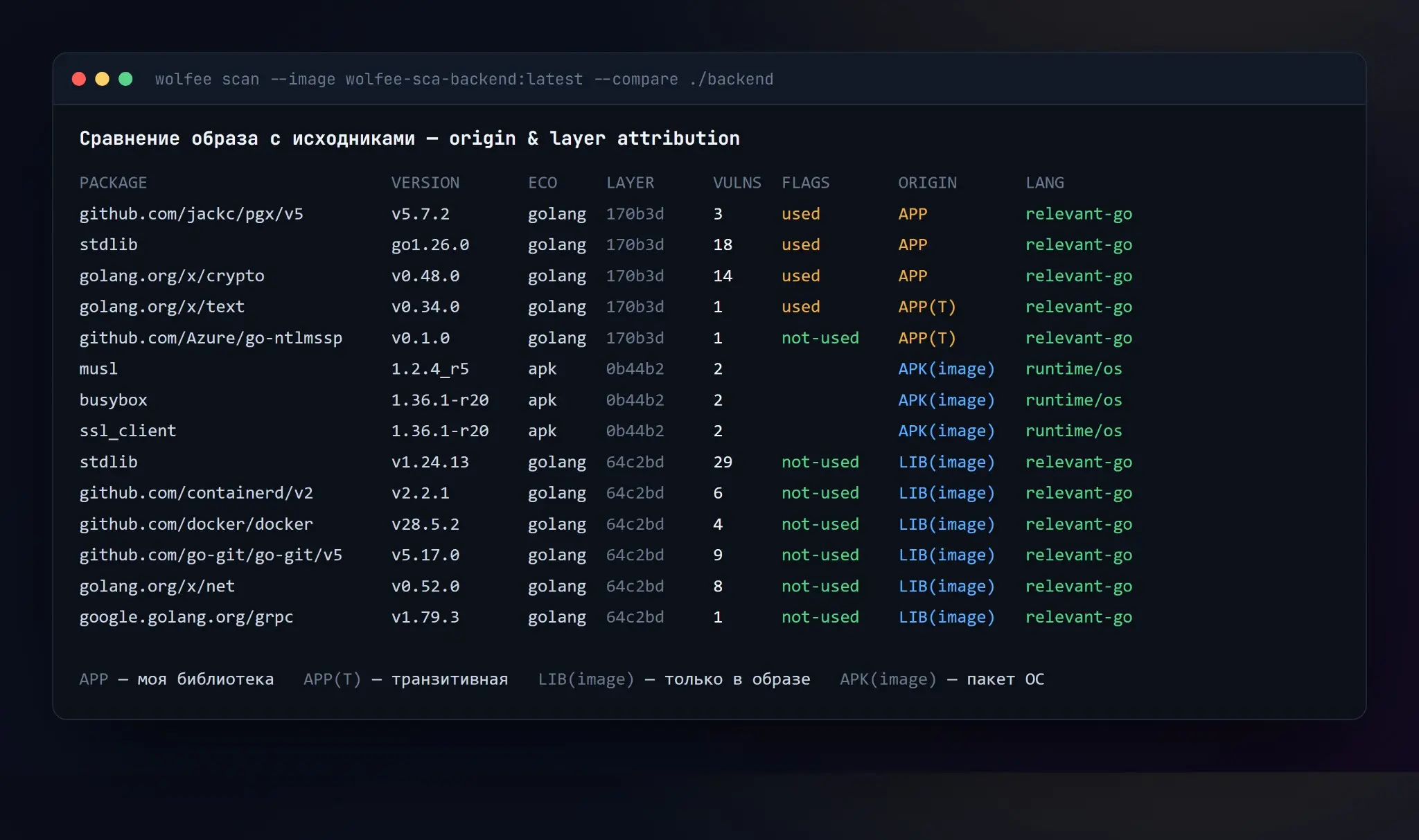Viewport: 1419px width, 840px height.
Task: Click layer 0b44b2 of ssl_client row
Action: 635,431
